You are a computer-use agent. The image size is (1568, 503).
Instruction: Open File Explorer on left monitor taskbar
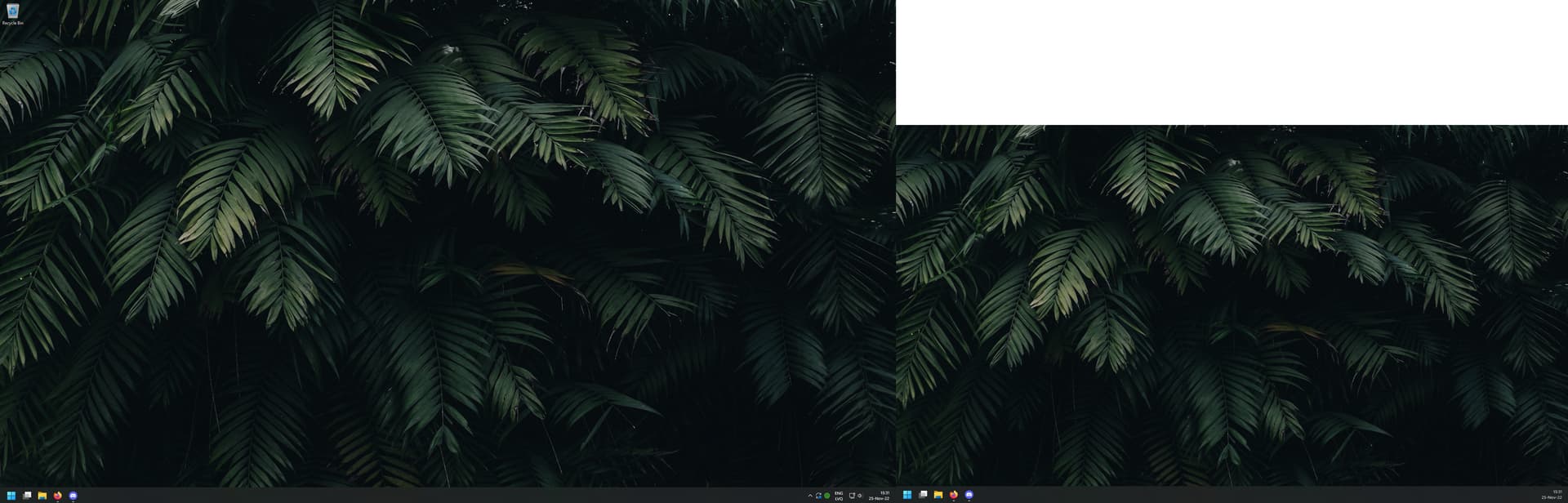pos(42,495)
